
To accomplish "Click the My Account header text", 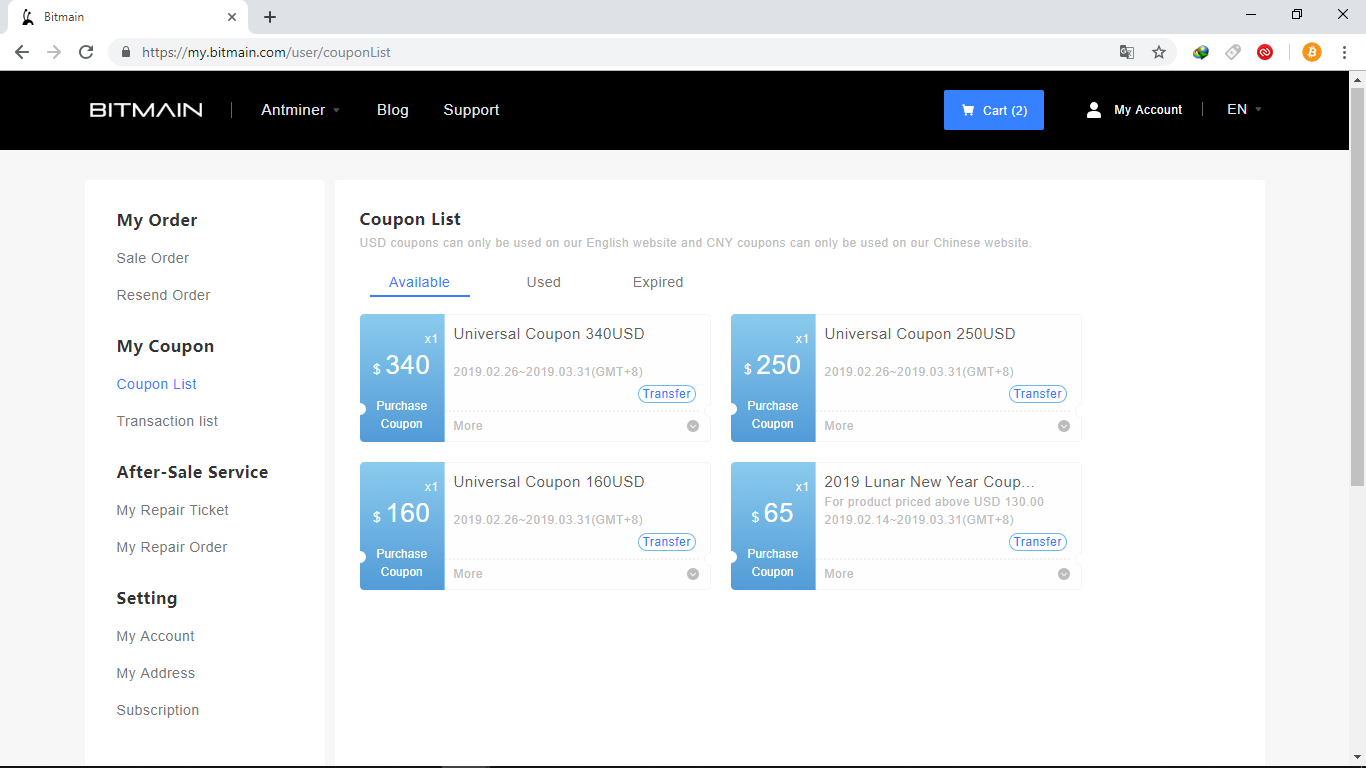I will tap(1148, 110).
